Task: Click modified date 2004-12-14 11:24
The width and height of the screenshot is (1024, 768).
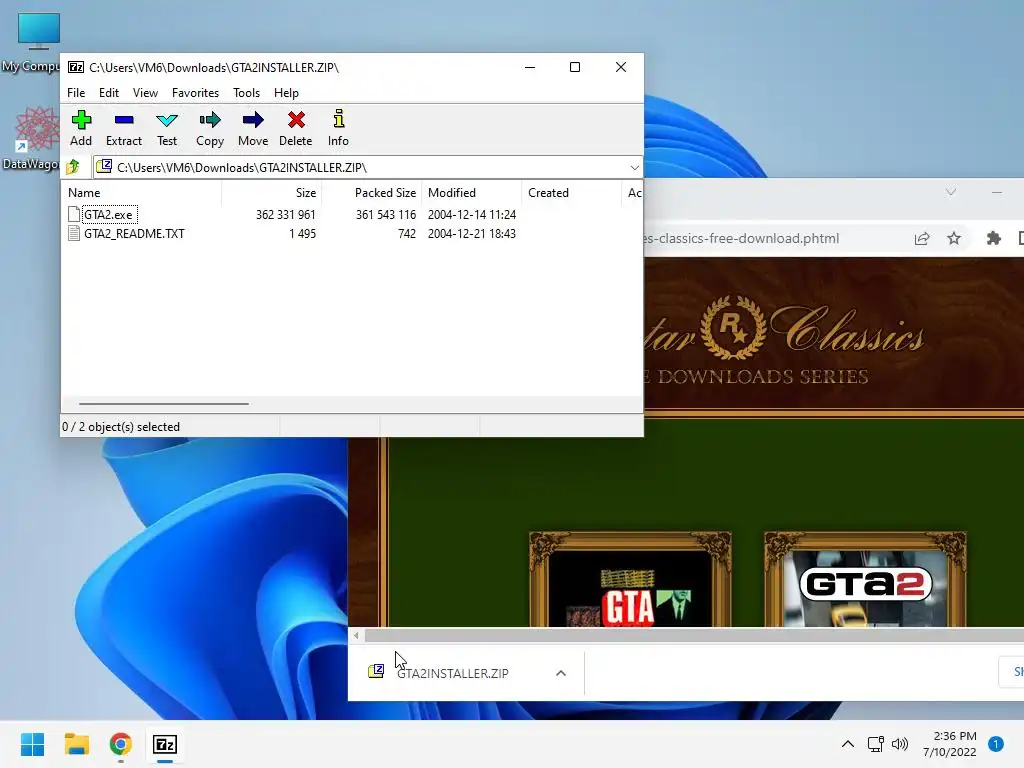Action: point(472,215)
